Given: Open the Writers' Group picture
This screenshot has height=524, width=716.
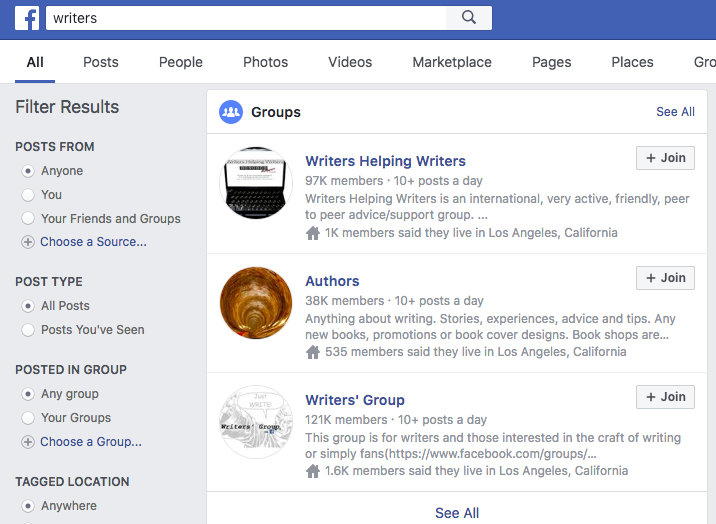Looking at the screenshot, I should click(x=256, y=422).
